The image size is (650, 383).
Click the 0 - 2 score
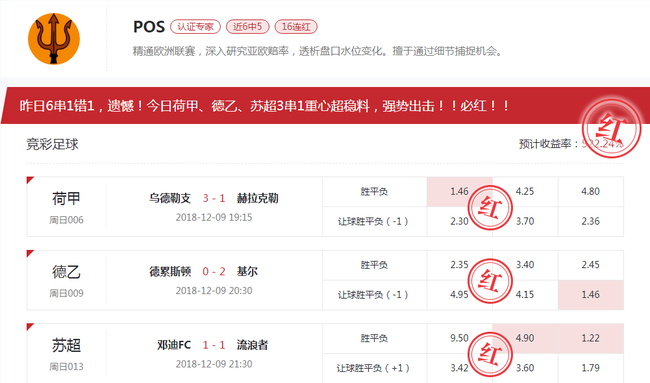[x=214, y=272]
